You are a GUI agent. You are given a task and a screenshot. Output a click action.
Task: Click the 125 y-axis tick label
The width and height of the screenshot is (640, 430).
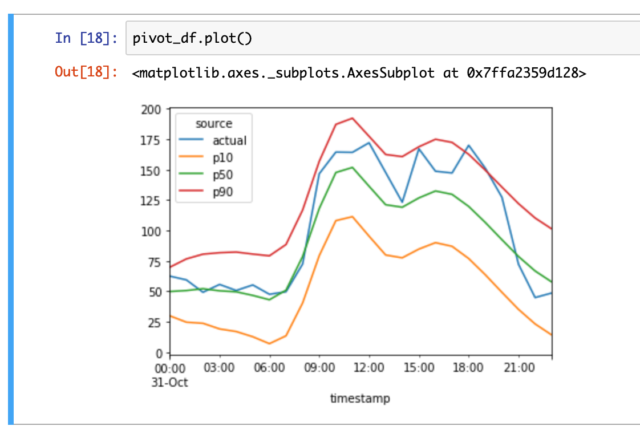pos(151,201)
